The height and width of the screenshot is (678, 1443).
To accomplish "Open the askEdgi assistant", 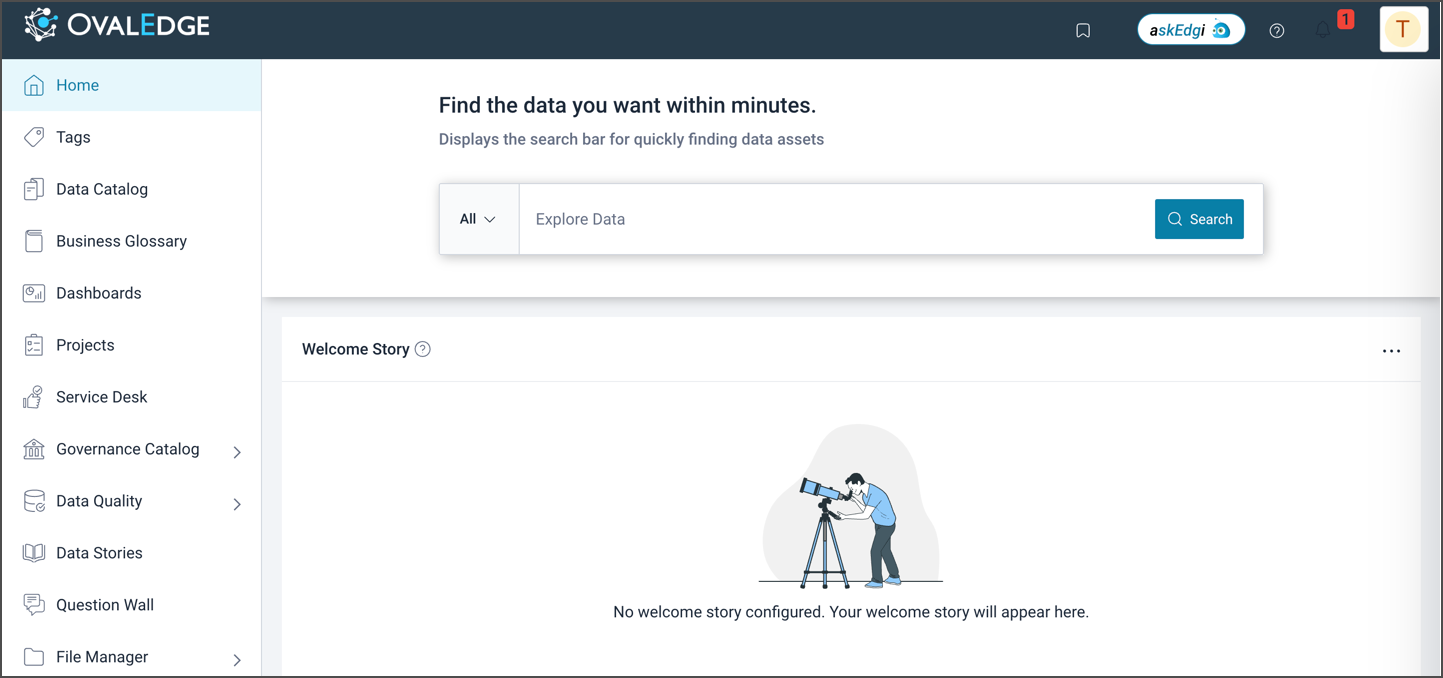I will [1190, 30].
